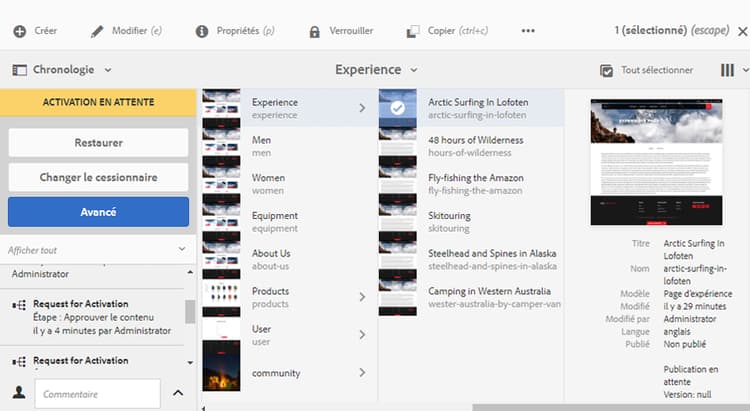Click Changer le cessionnaire button

[x=99, y=177]
